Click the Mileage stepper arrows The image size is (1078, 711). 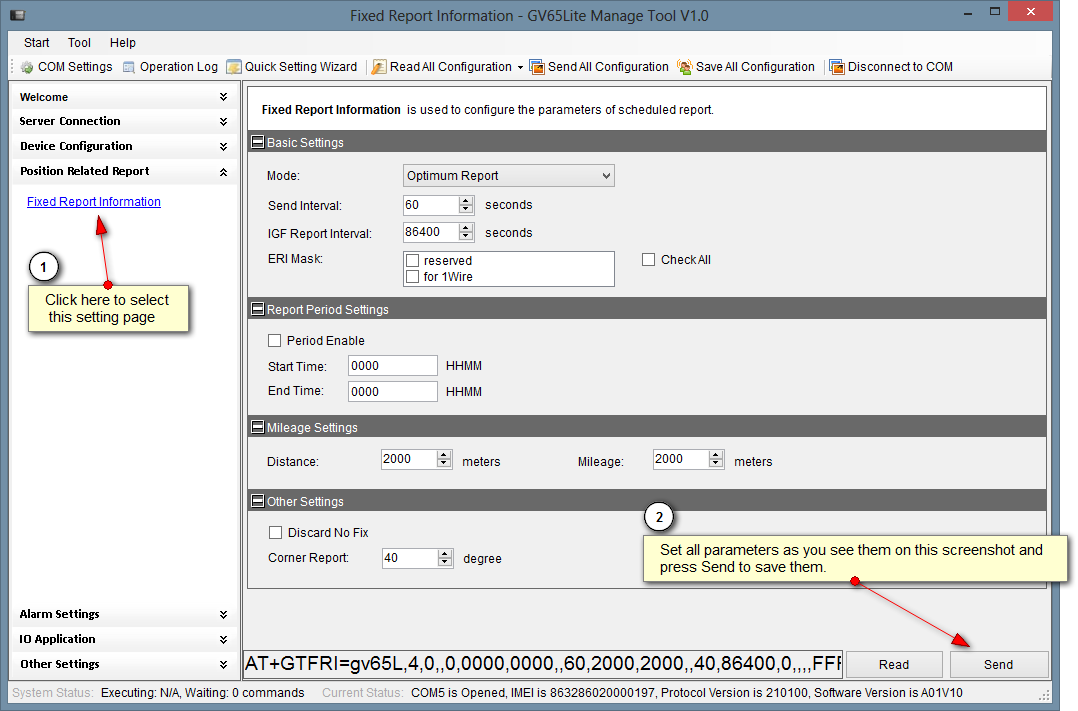tap(716, 459)
